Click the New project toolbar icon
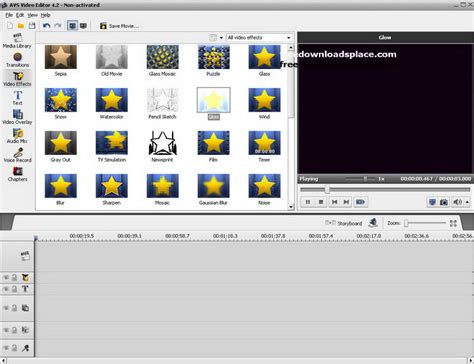Image resolution: width=474 pixels, height=364 pixels. coord(10,26)
